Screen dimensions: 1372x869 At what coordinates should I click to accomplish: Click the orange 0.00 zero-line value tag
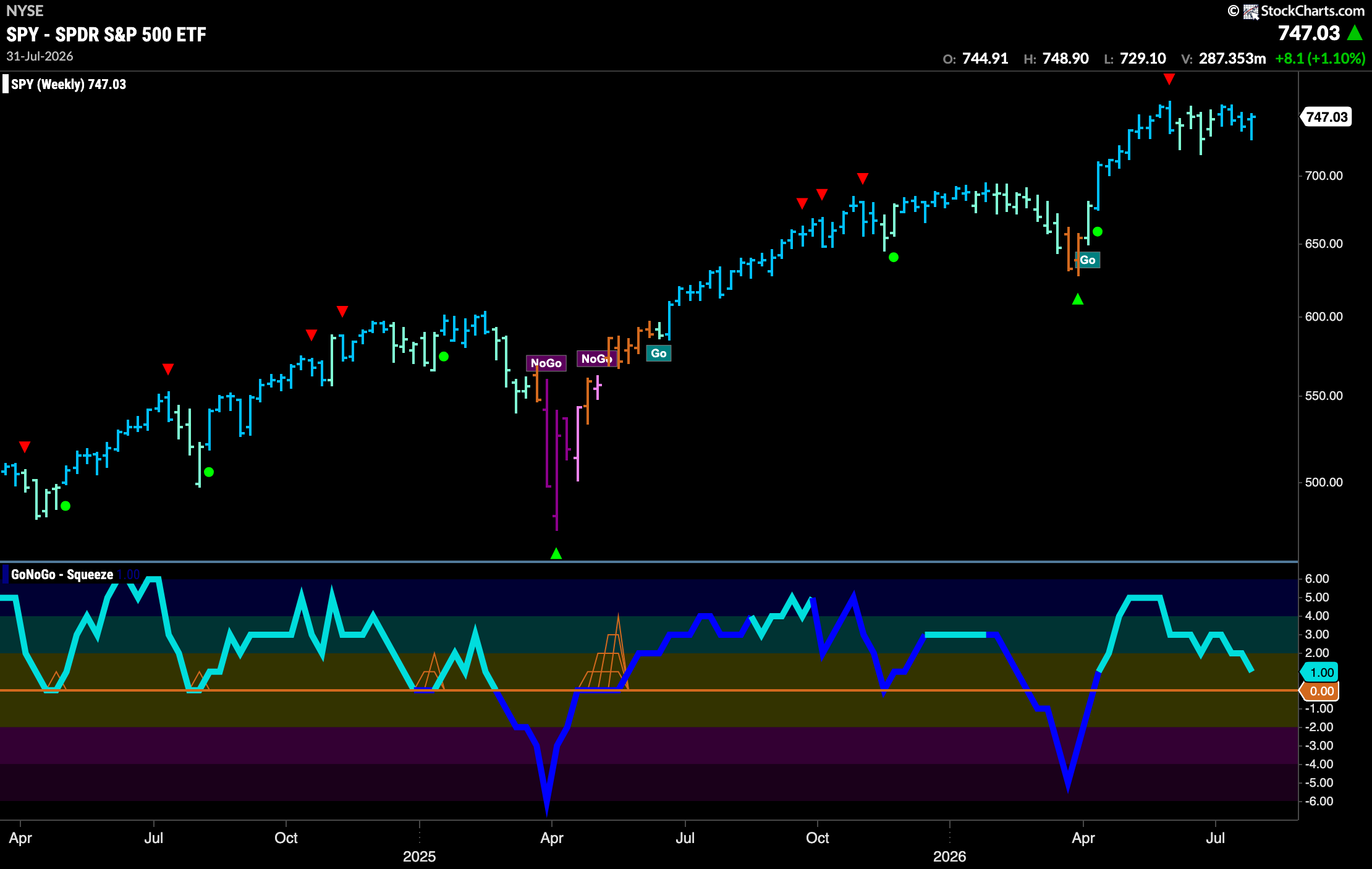[x=1321, y=691]
